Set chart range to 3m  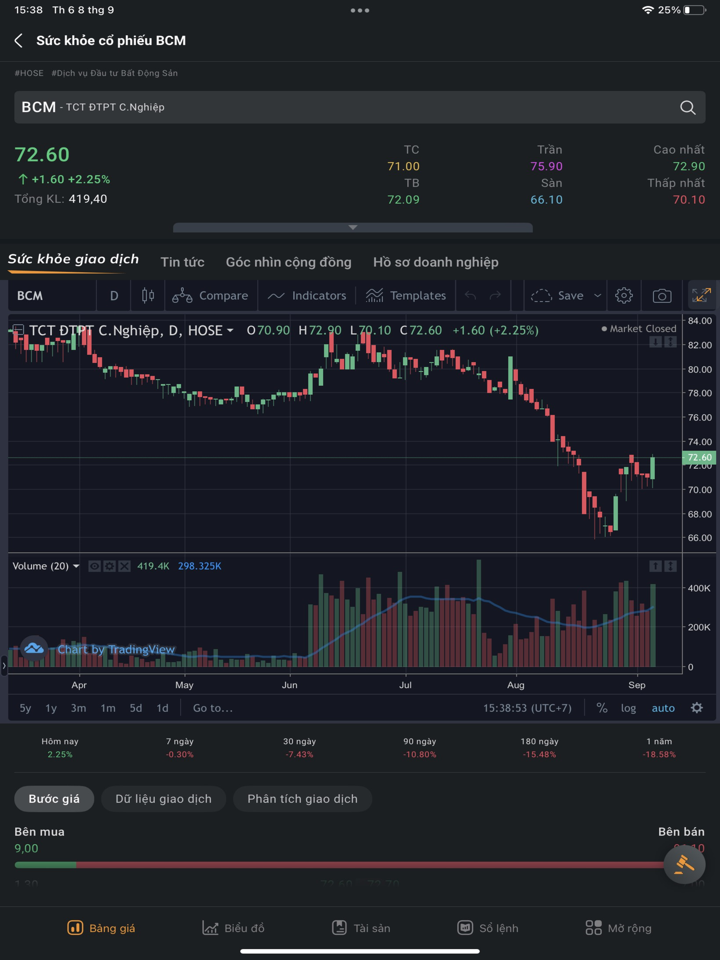[78, 708]
